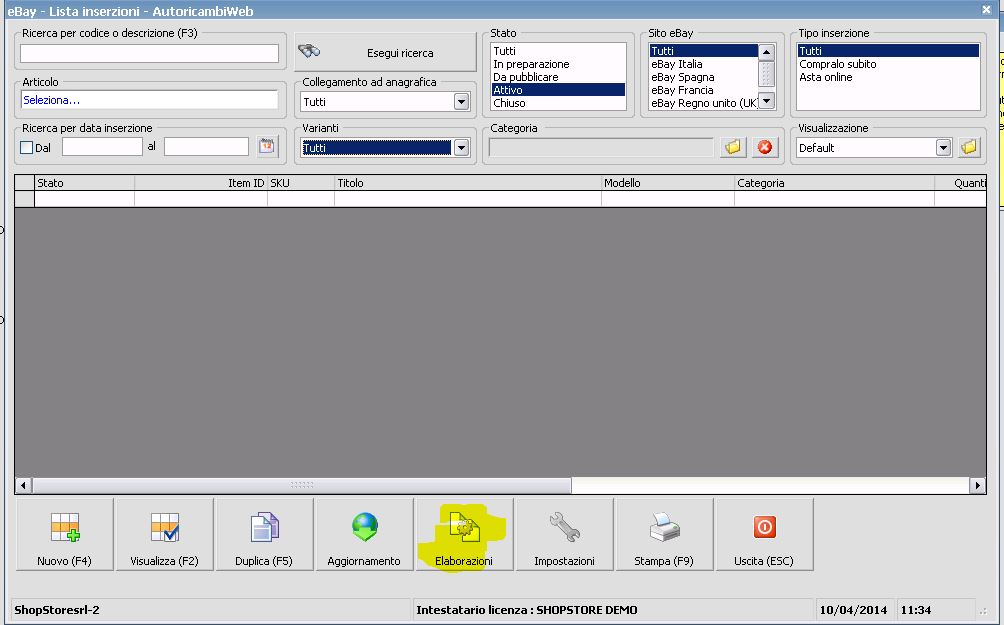
Task: Click the 'al' end date field
Action: coord(206,147)
